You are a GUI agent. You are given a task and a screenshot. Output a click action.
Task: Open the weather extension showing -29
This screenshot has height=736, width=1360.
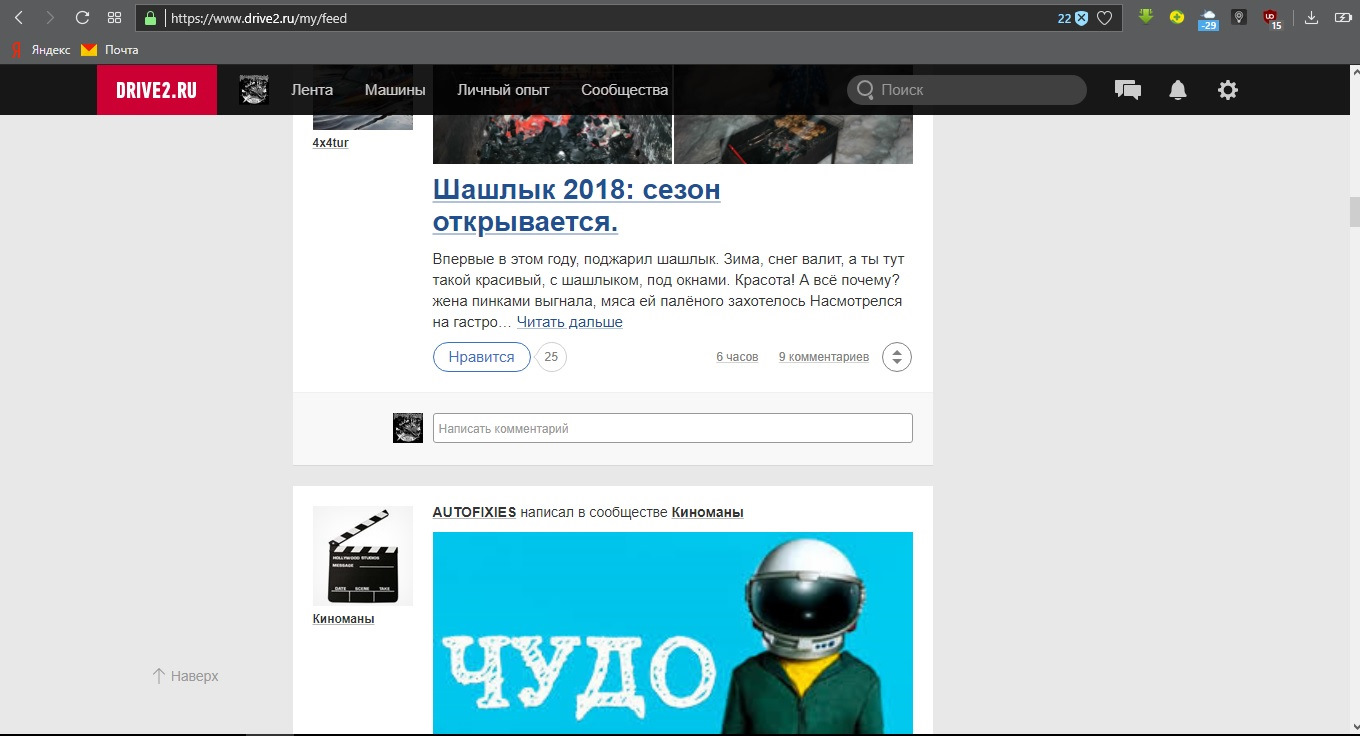[1209, 19]
